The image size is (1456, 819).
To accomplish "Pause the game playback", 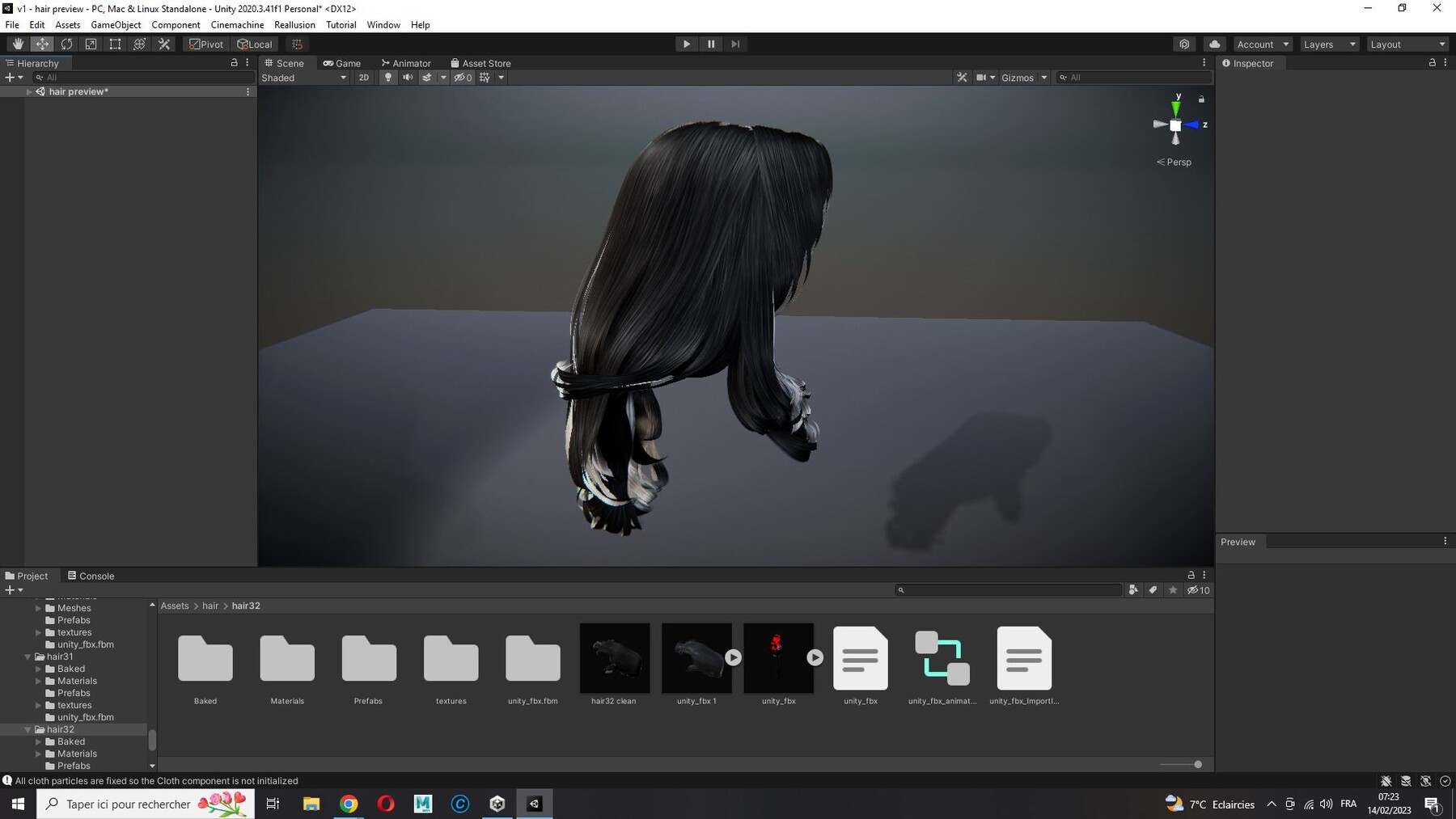I will pyautogui.click(x=711, y=44).
